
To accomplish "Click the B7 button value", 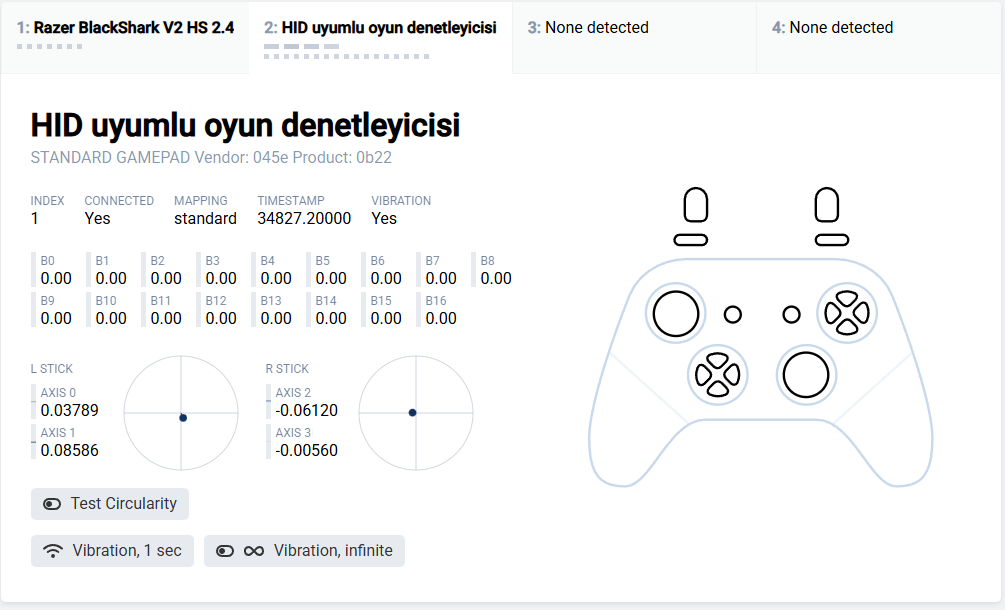I will (441, 279).
